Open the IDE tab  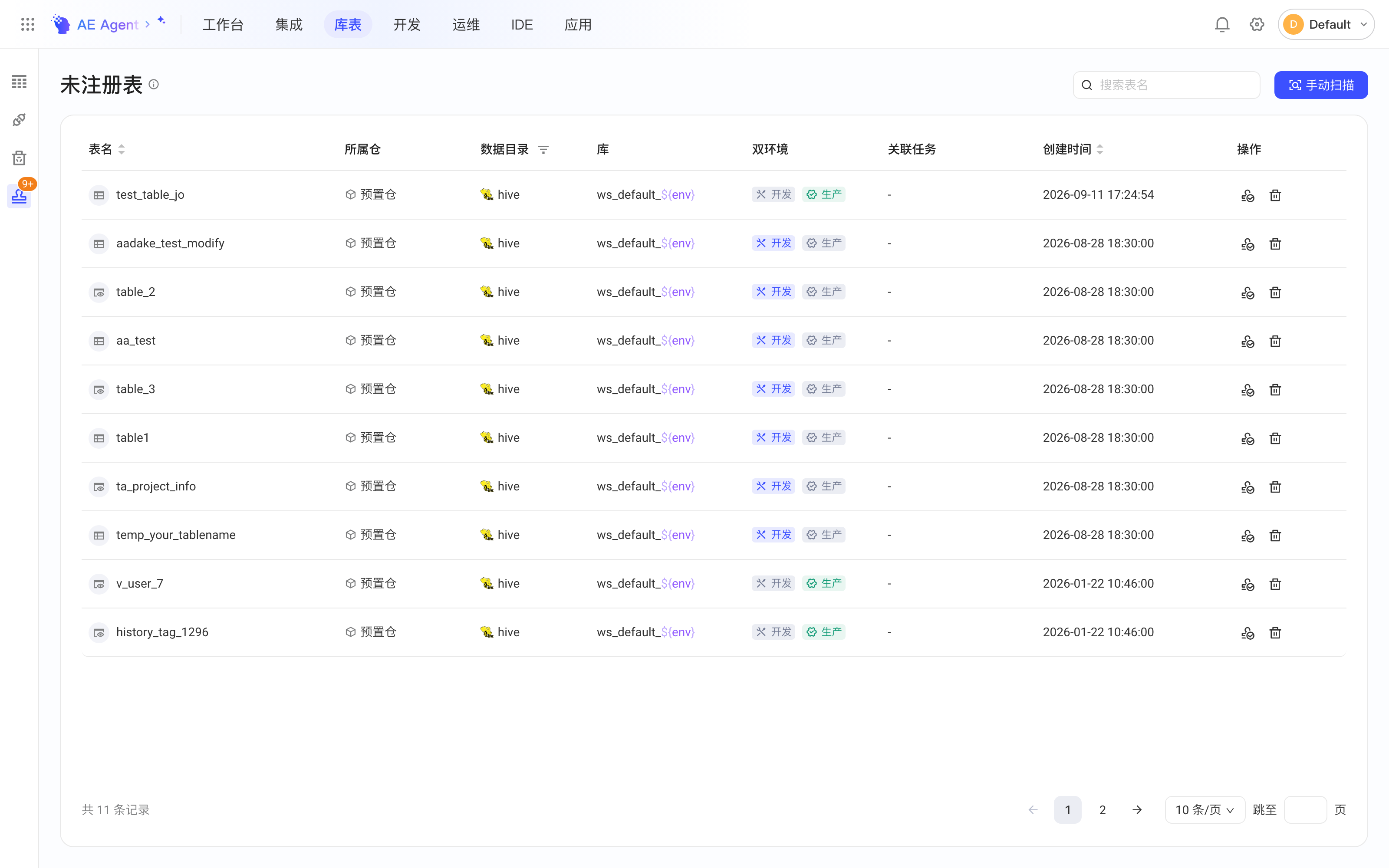[522, 24]
